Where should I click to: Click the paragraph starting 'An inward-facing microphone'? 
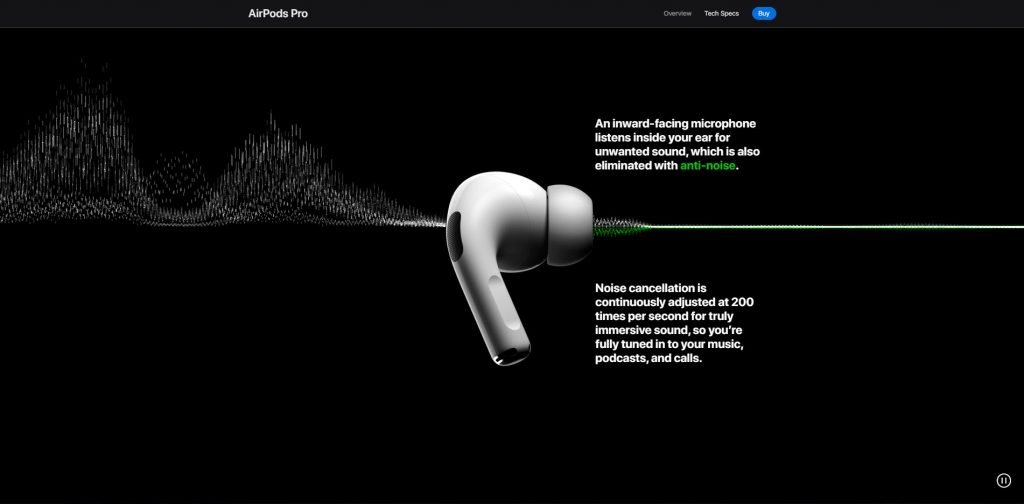[677, 144]
